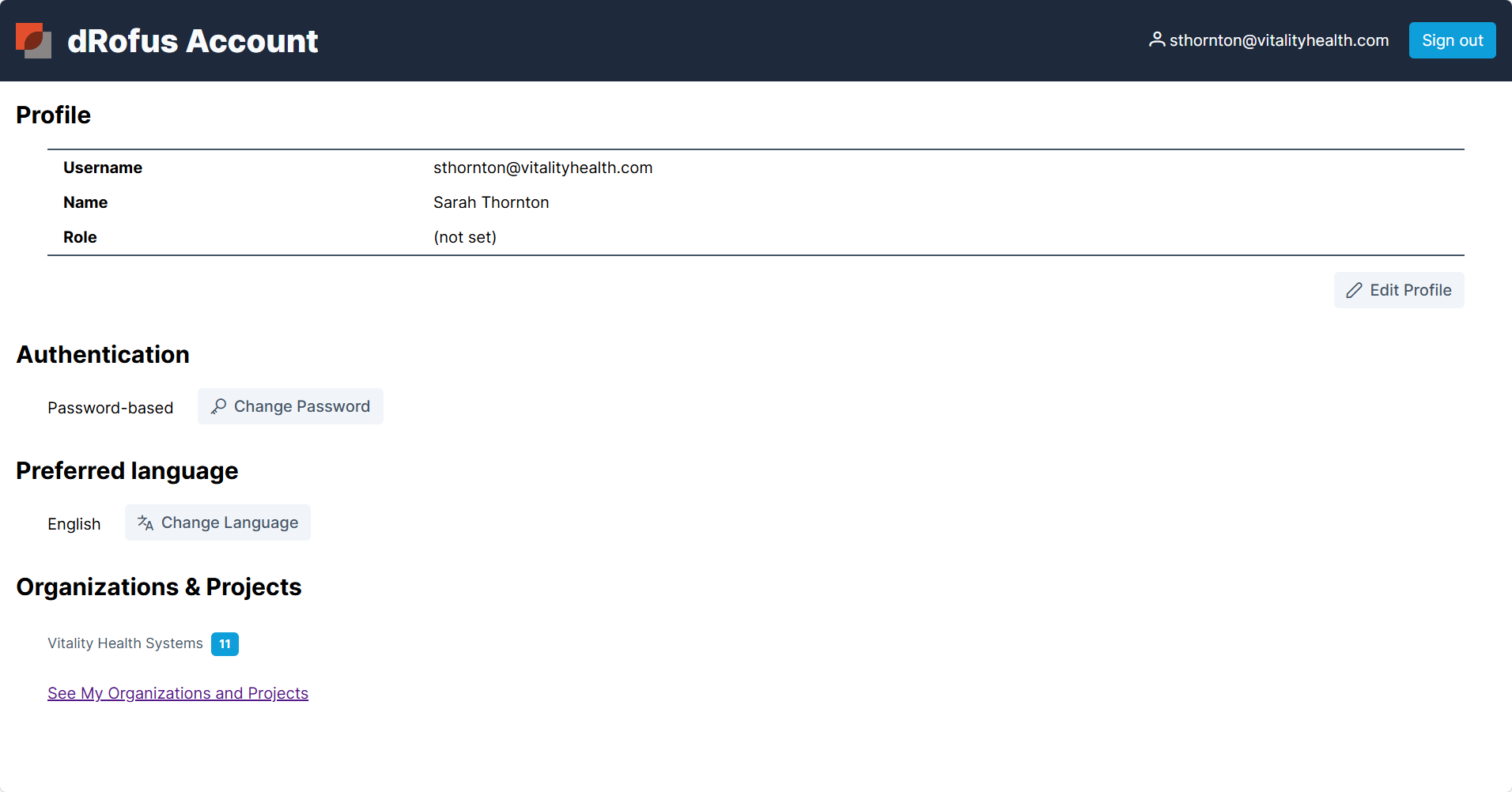Open Vitality Health Systems organization
This screenshot has width=1512, height=792.
[125, 643]
